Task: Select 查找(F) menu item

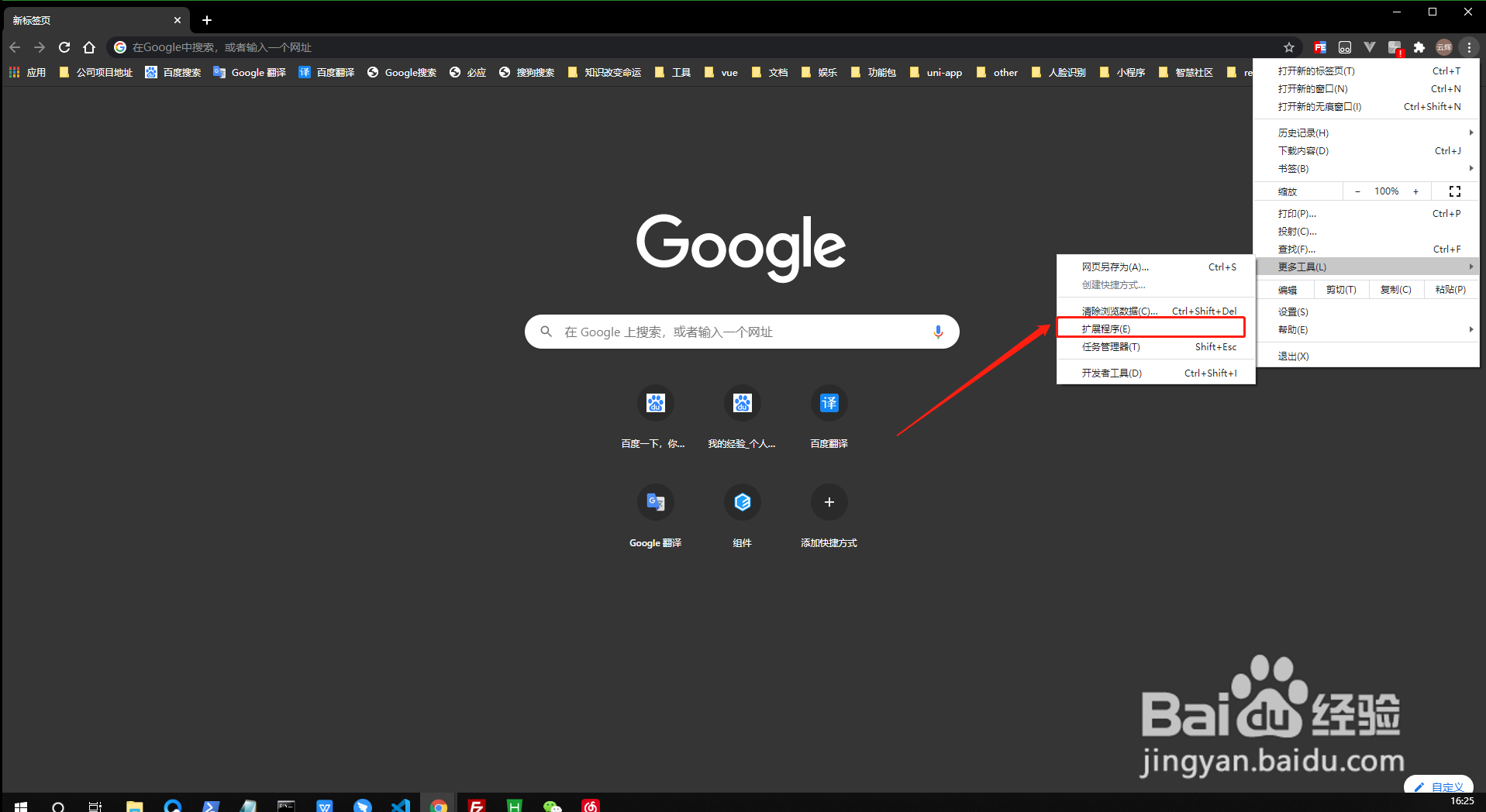Action: pyautogui.click(x=1367, y=249)
